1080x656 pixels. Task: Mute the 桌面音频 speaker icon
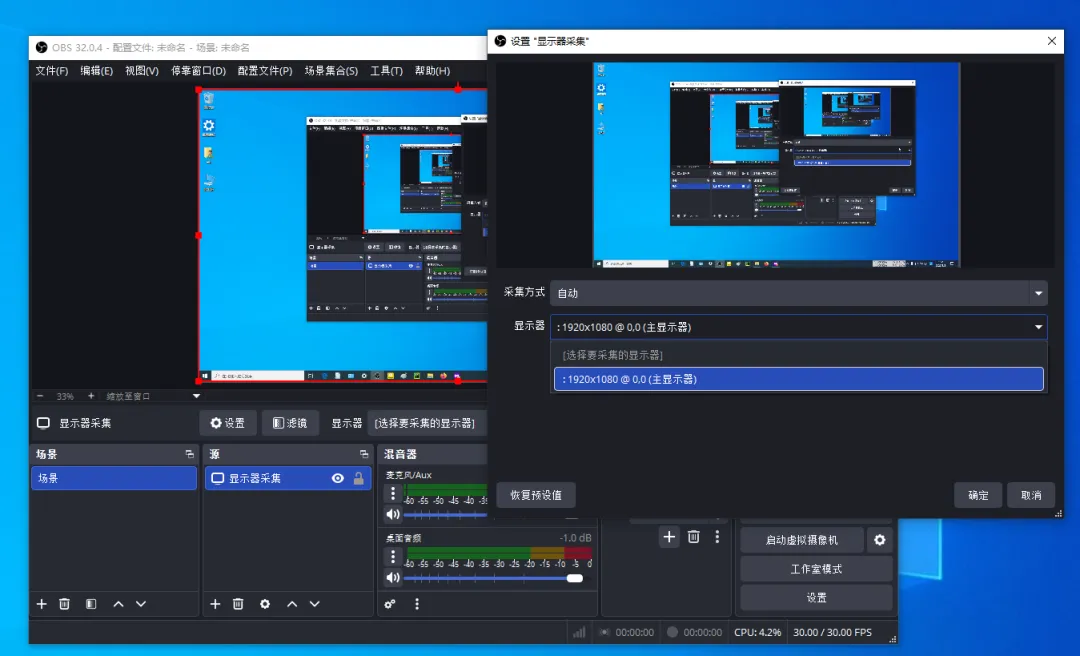(x=393, y=577)
